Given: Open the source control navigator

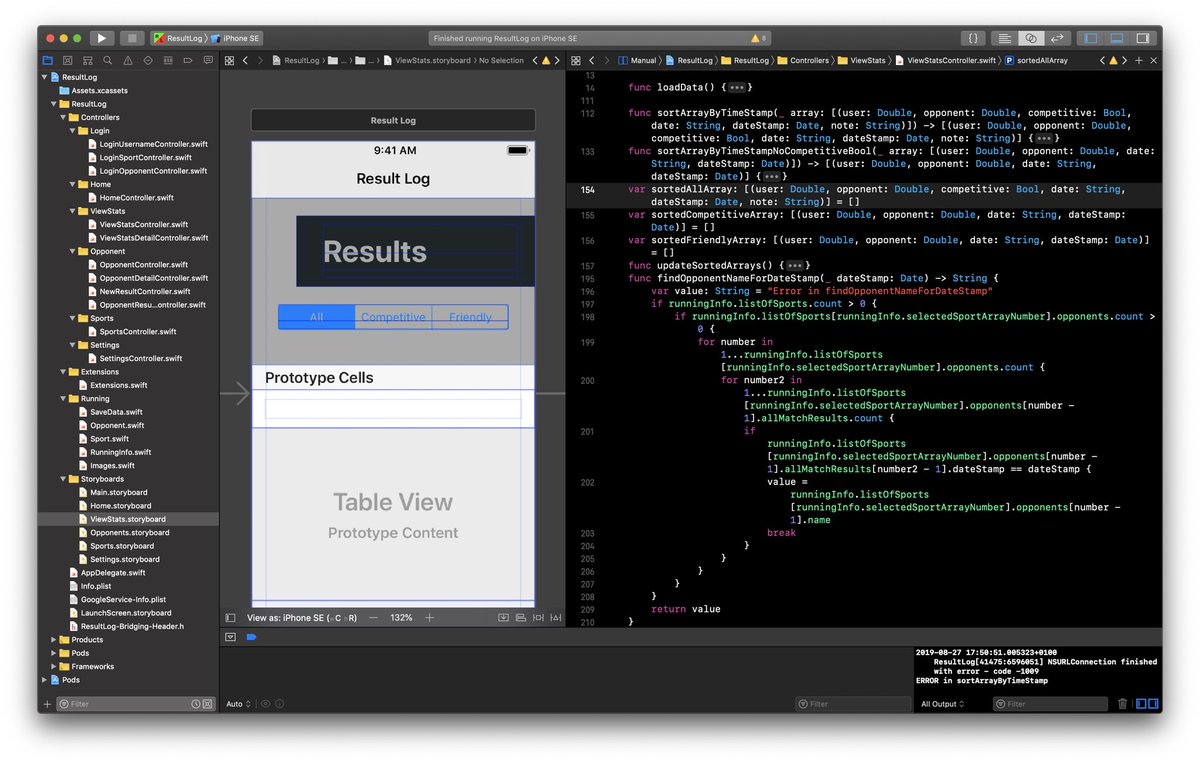Looking at the screenshot, I should click(x=68, y=60).
